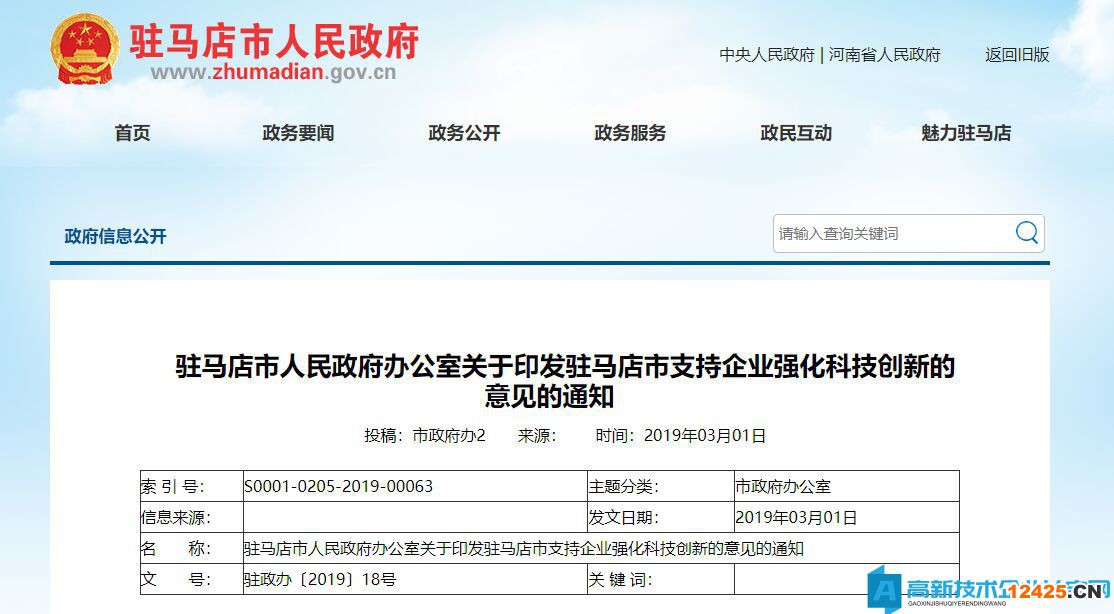Click 返回旧版 to return to old version

[x=1017, y=55]
